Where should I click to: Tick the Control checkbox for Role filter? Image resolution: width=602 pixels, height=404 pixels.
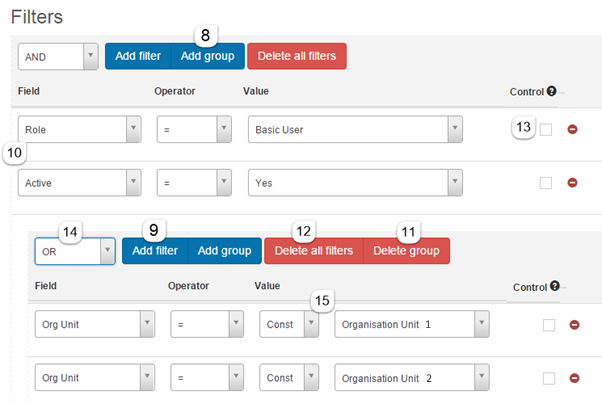545,130
